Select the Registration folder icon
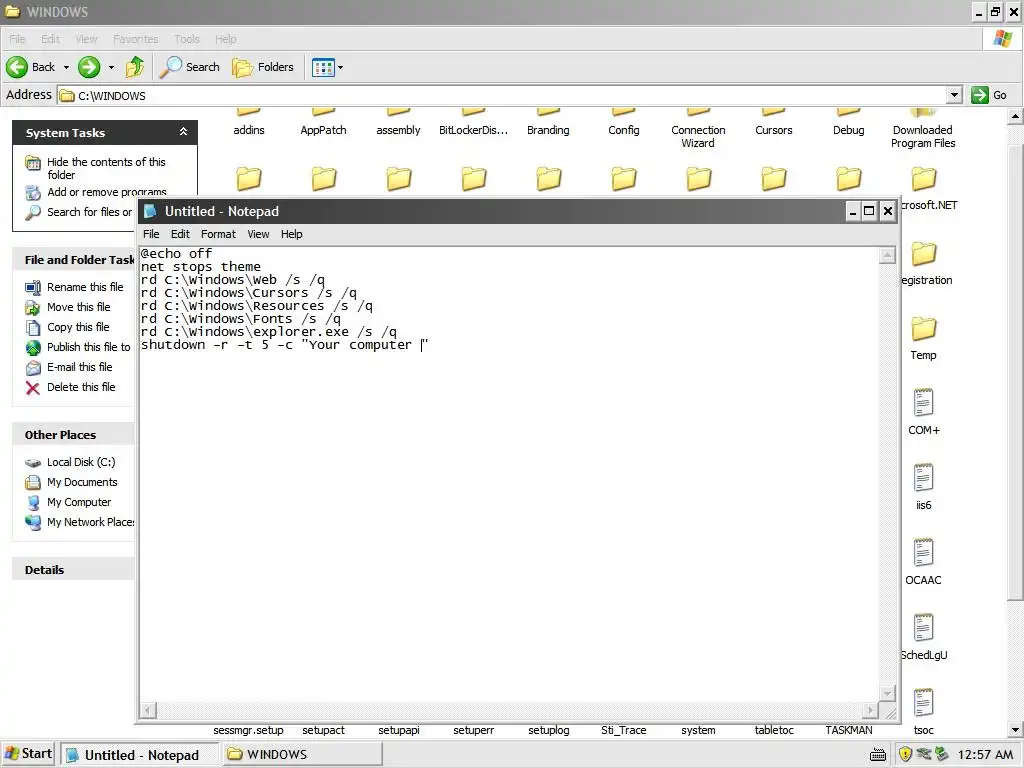 tap(923, 254)
